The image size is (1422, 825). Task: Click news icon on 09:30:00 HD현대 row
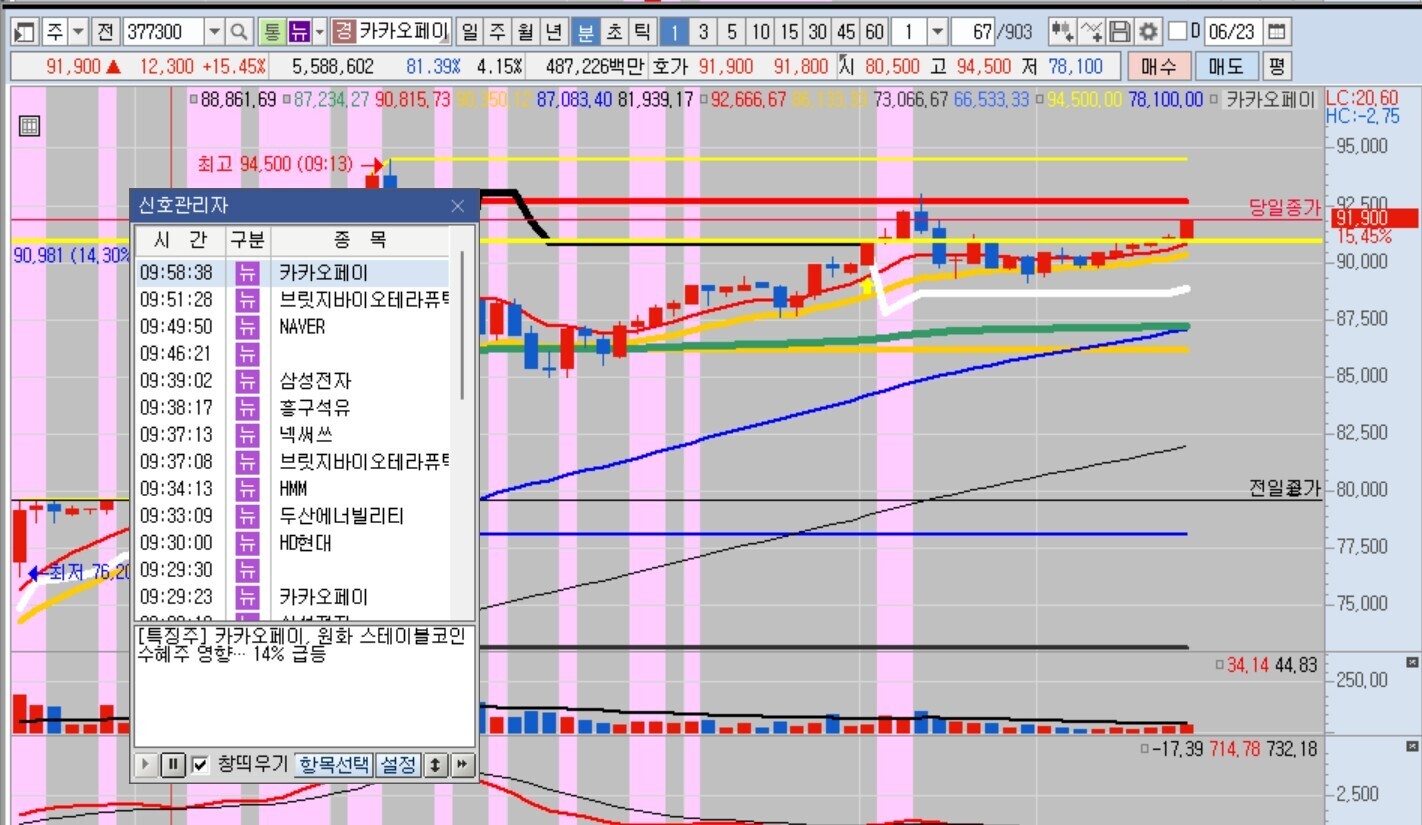[x=246, y=543]
